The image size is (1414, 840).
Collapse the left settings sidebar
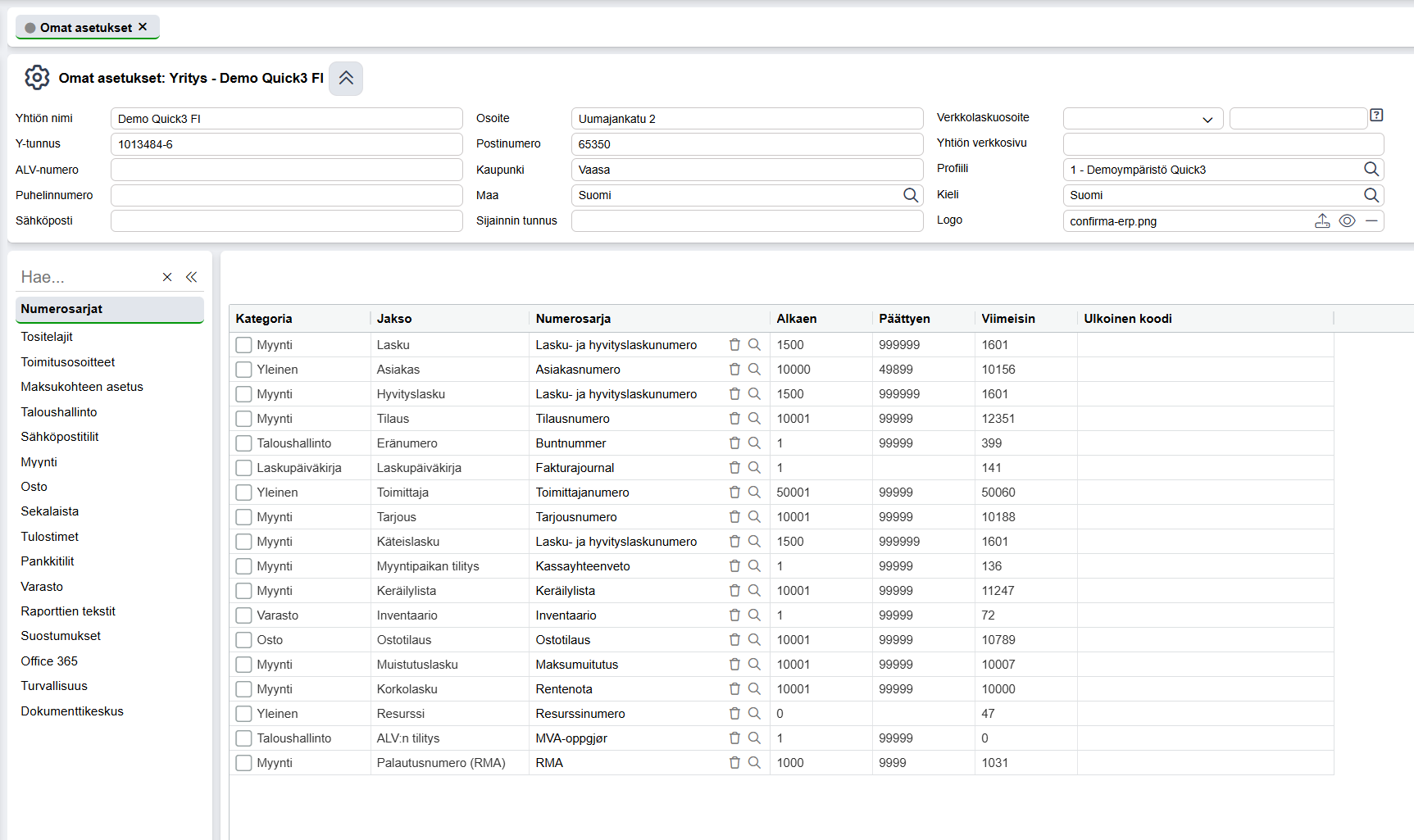(191, 277)
